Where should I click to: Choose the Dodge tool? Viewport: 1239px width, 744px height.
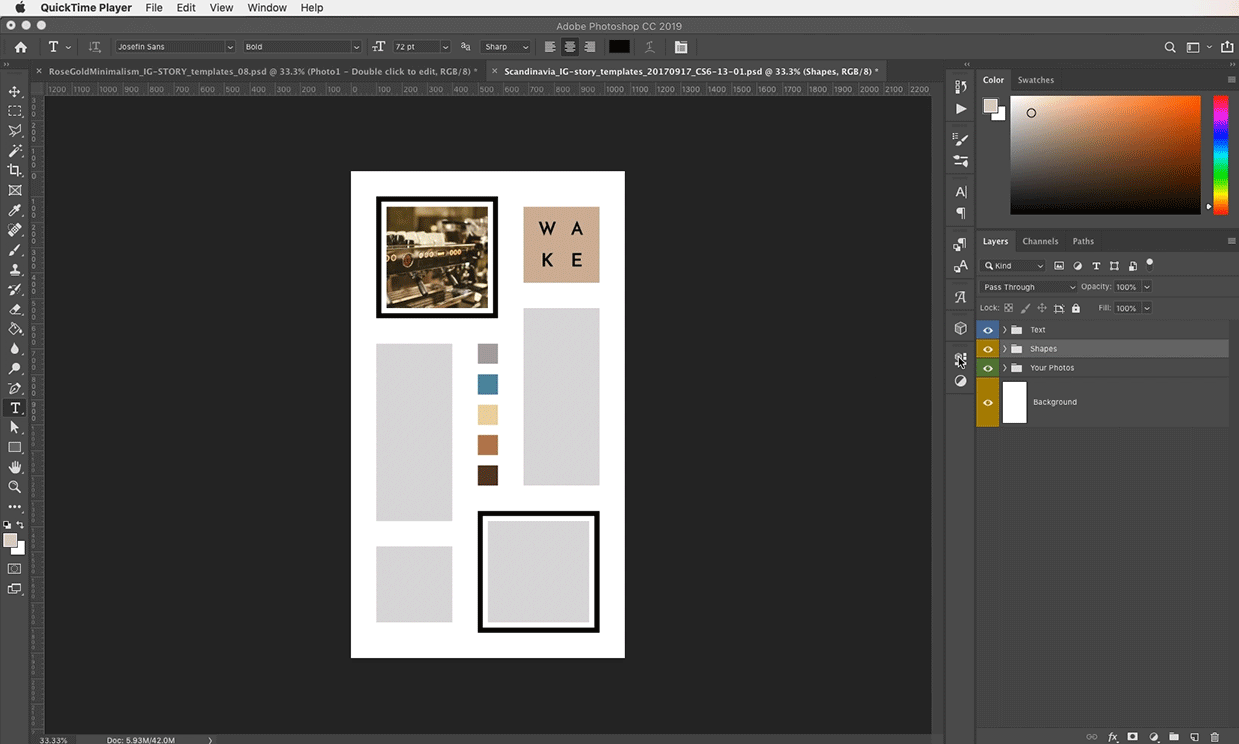click(15, 369)
